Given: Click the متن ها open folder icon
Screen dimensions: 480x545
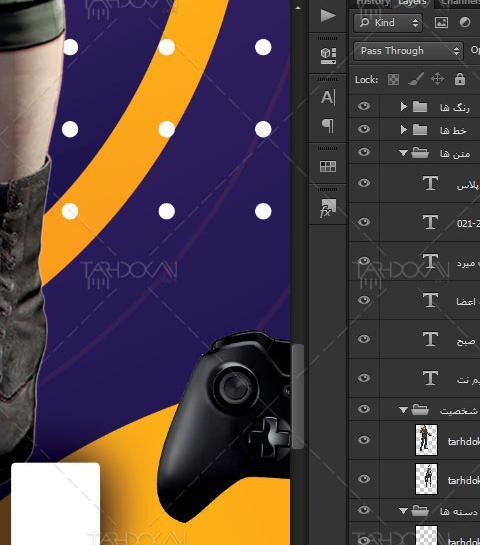Looking at the screenshot, I should [x=420, y=153].
